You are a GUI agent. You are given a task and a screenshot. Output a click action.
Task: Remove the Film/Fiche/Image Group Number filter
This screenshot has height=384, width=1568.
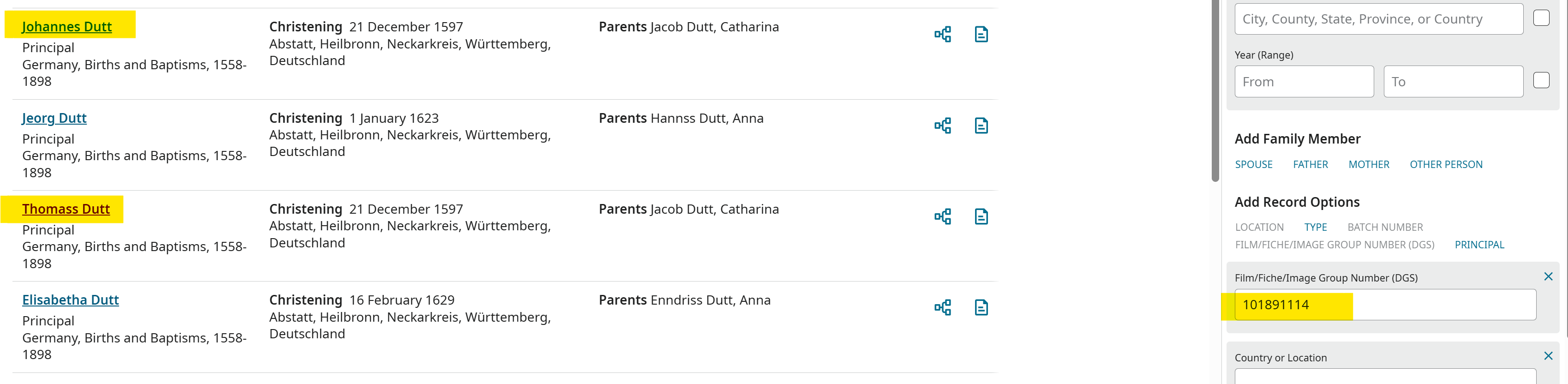coord(1548,277)
